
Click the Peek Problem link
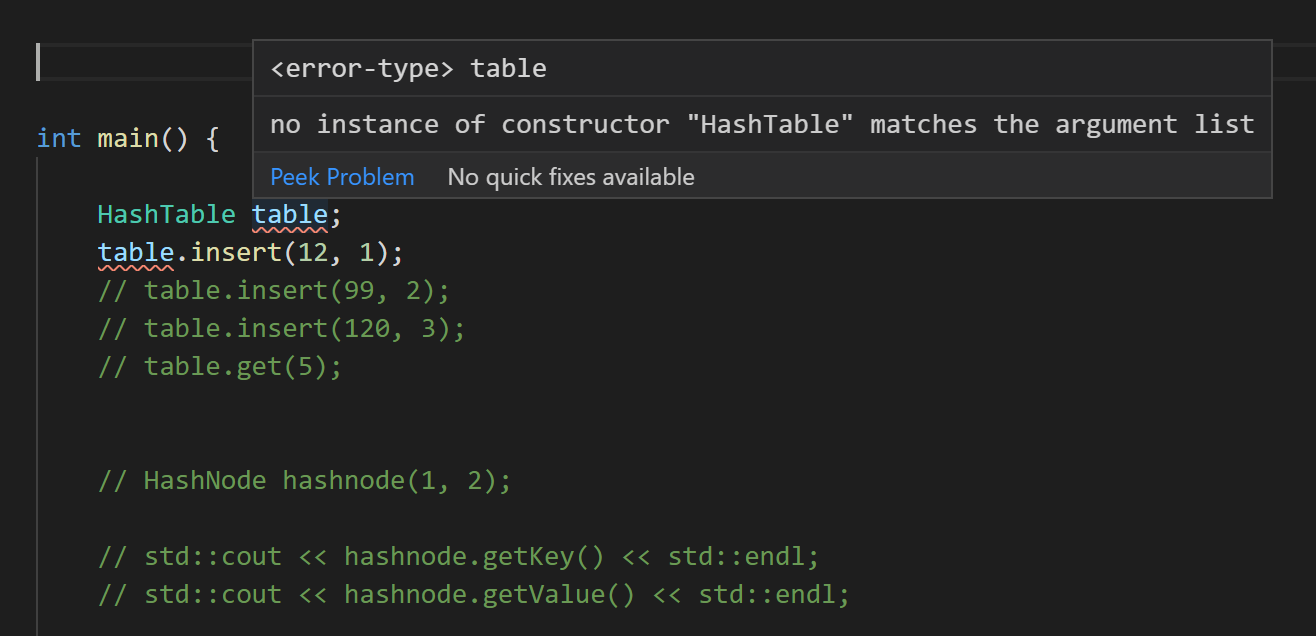point(342,176)
